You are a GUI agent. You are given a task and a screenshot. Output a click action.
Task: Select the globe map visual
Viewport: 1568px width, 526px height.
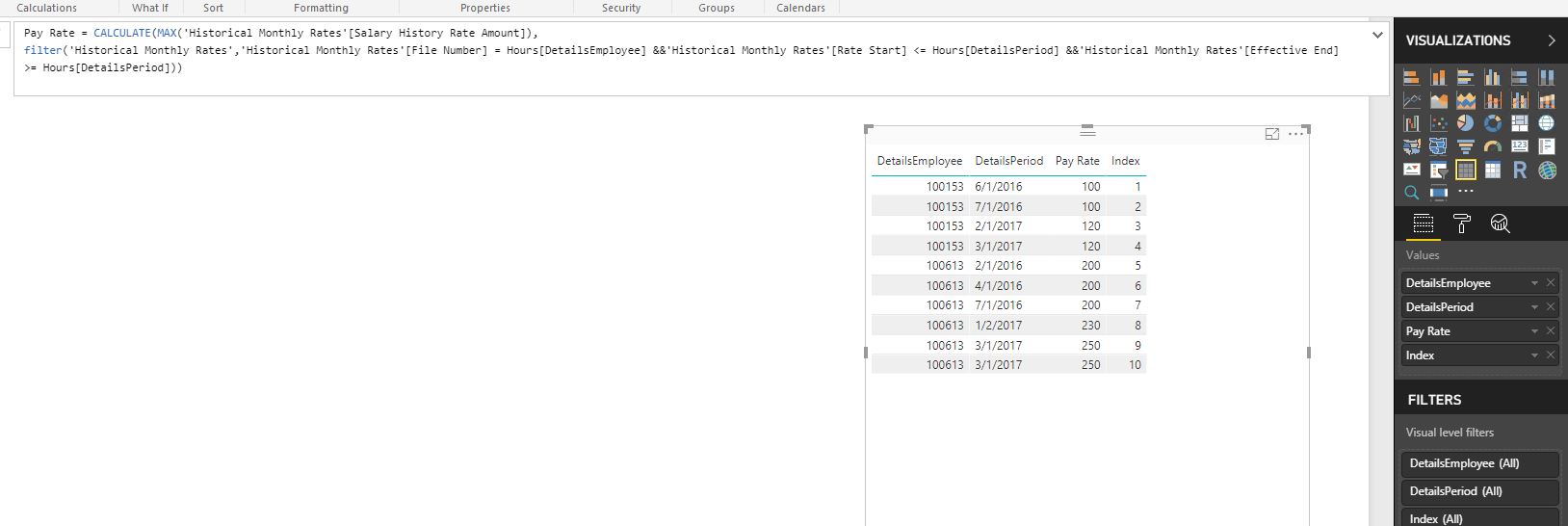click(x=1547, y=123)
